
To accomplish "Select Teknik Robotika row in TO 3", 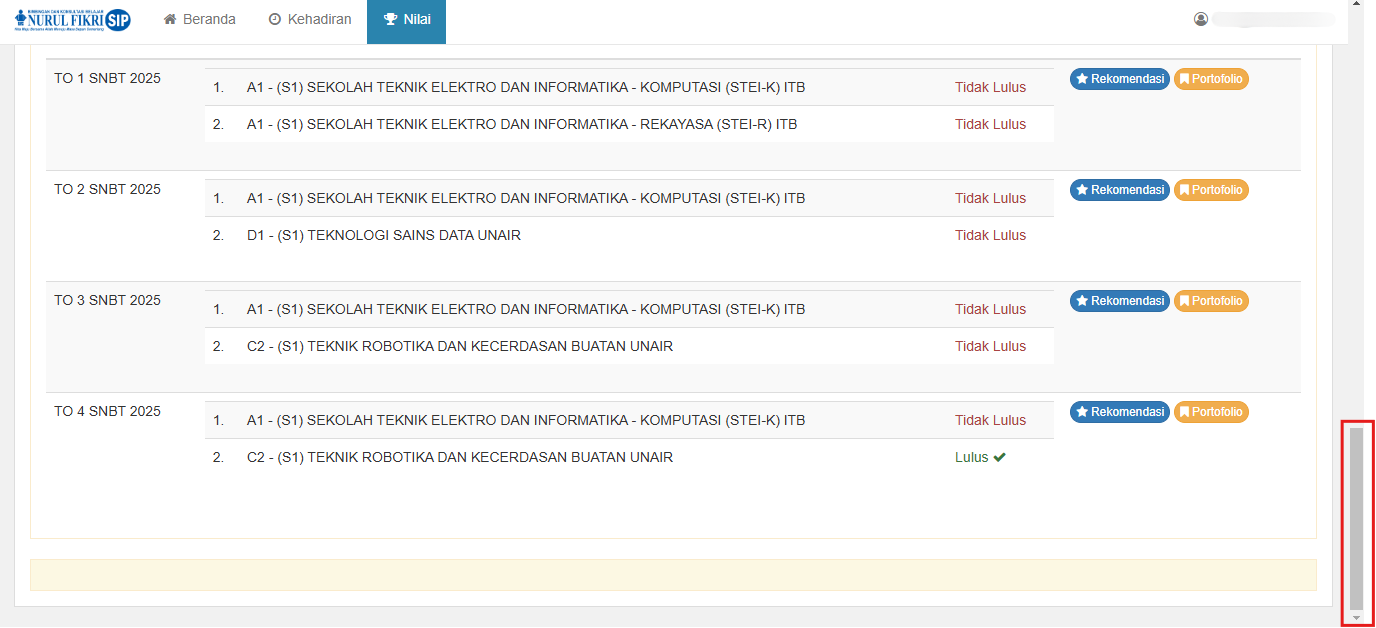I will pos(460,347).
